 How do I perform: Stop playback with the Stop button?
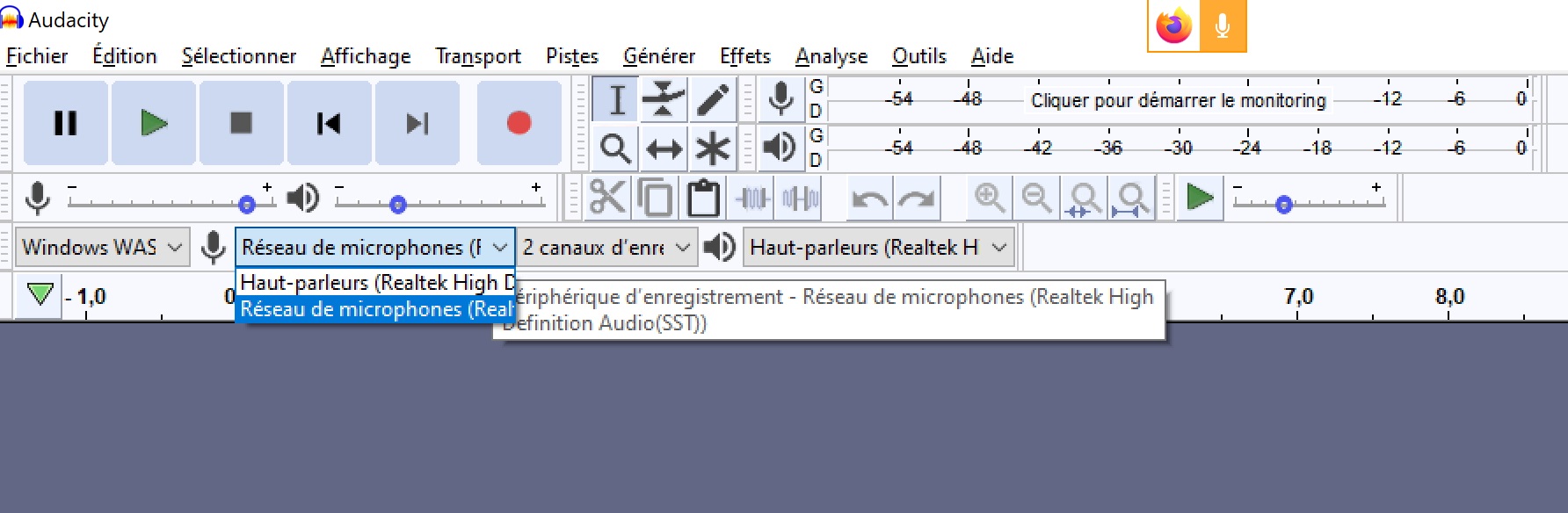(x=242, y=123)
